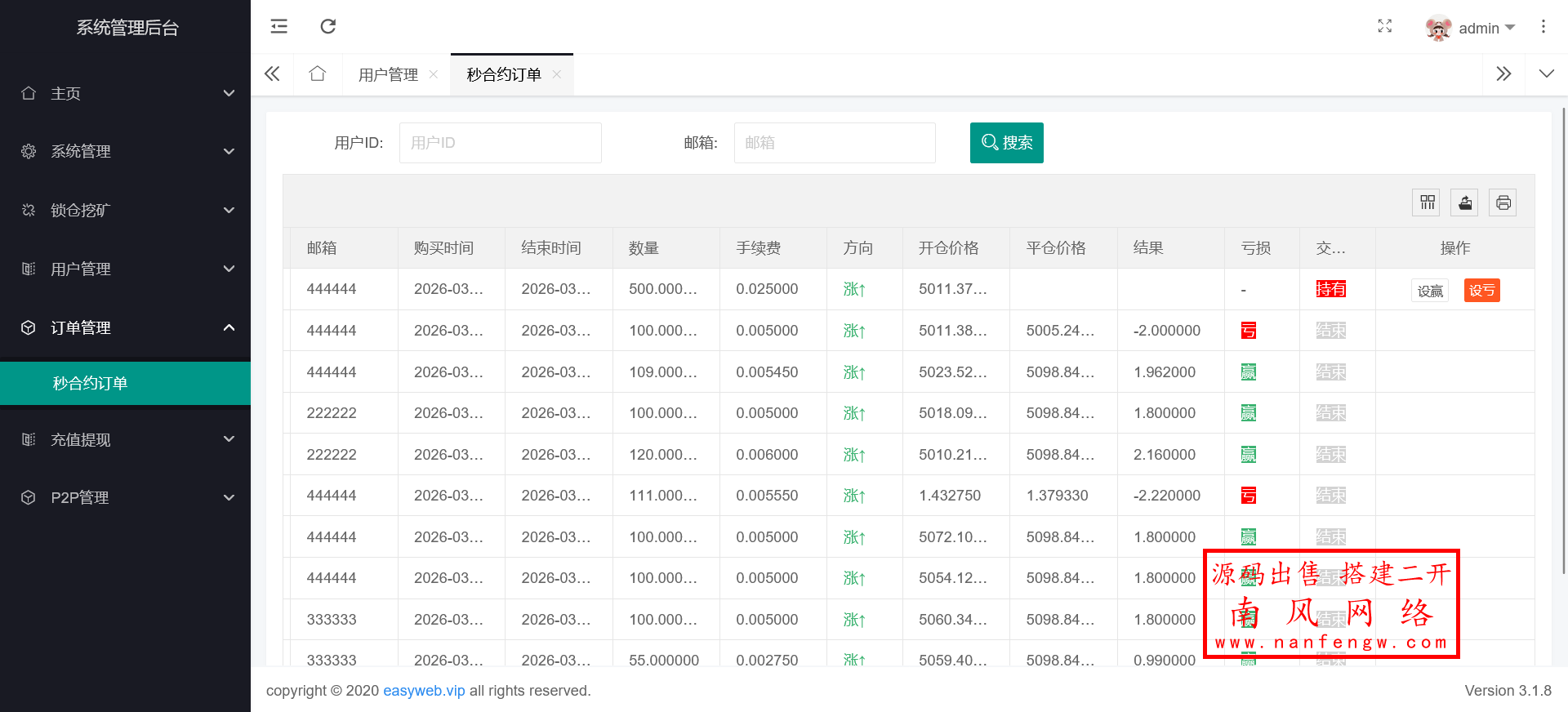This screenshot has width=1568, height=712.
Task: Click the 邮箱 input field
Action: [x=835, y=143]
